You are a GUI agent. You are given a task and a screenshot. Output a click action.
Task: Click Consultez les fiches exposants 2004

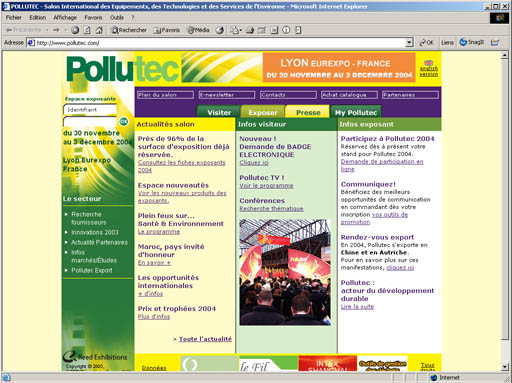pos(182,166)
